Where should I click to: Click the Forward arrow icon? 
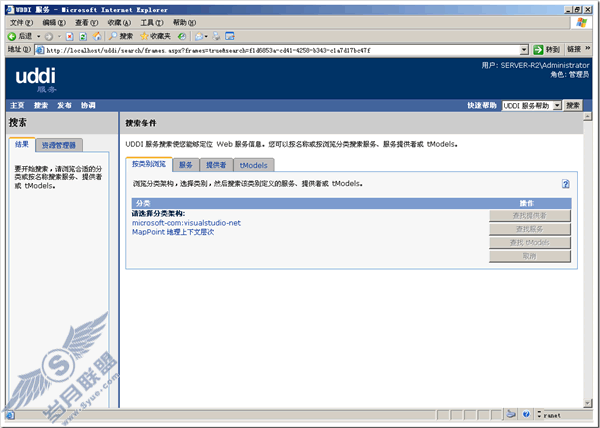pyautogui.click(x=49, y=37)
